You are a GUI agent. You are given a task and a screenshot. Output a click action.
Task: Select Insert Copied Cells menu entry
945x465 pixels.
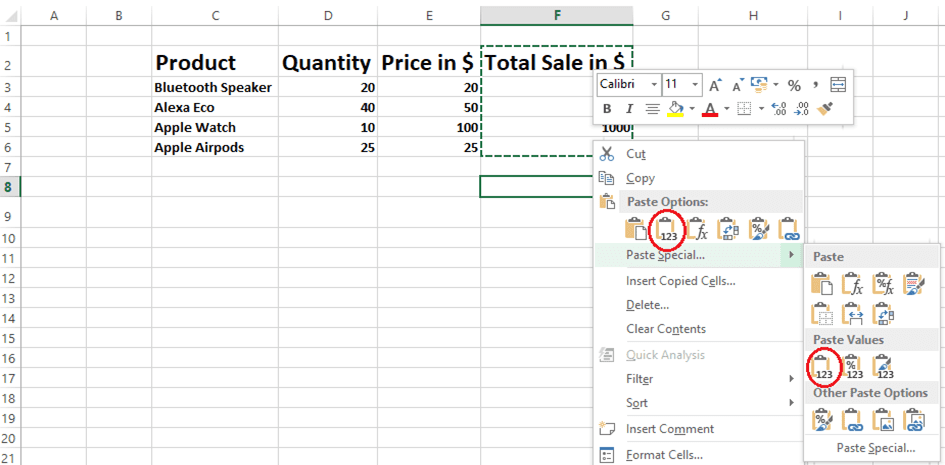[x=680, y=281]
